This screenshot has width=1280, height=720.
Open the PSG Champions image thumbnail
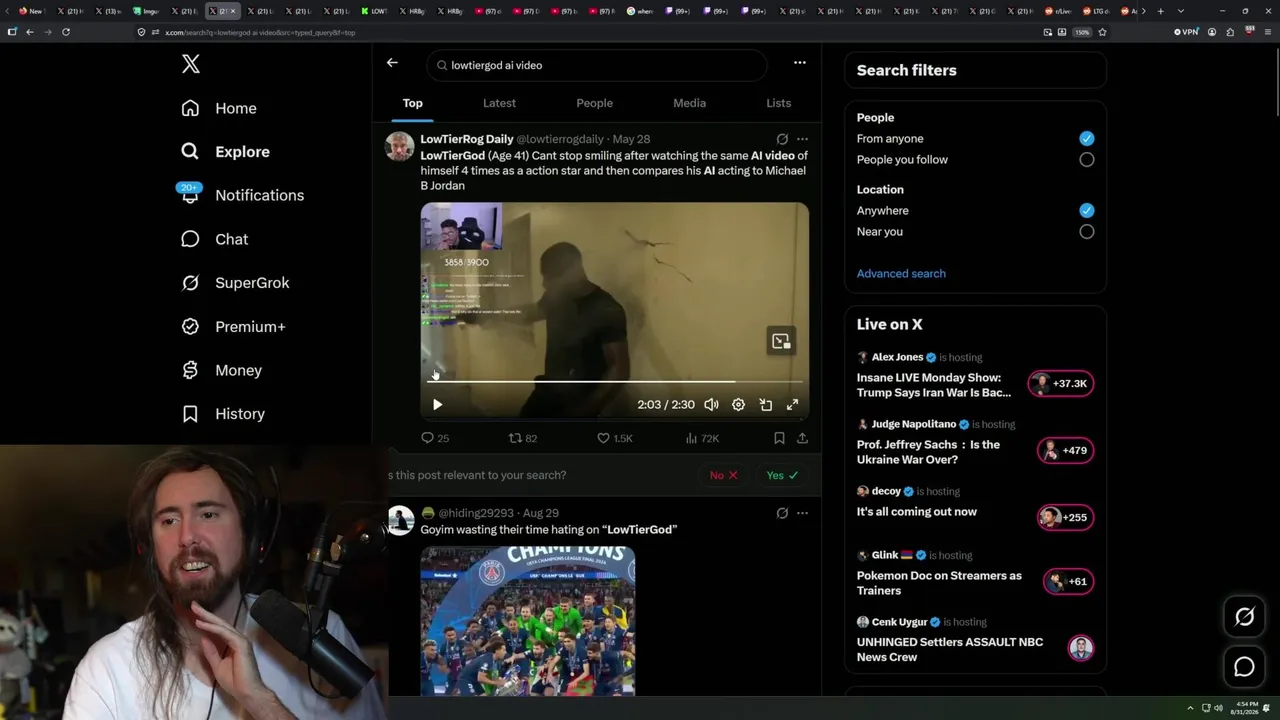[x=528, y=621]
